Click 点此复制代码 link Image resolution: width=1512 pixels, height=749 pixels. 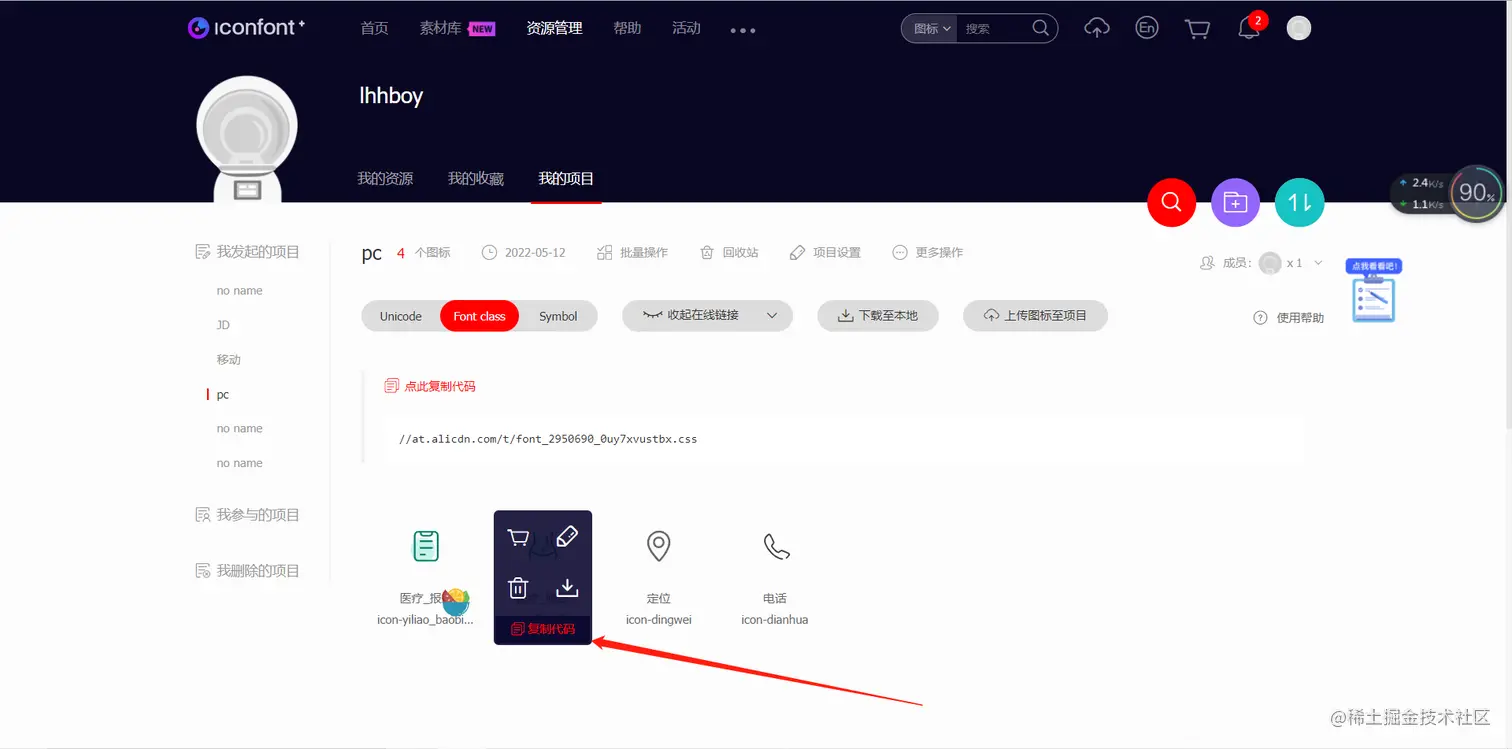(430, 386)
